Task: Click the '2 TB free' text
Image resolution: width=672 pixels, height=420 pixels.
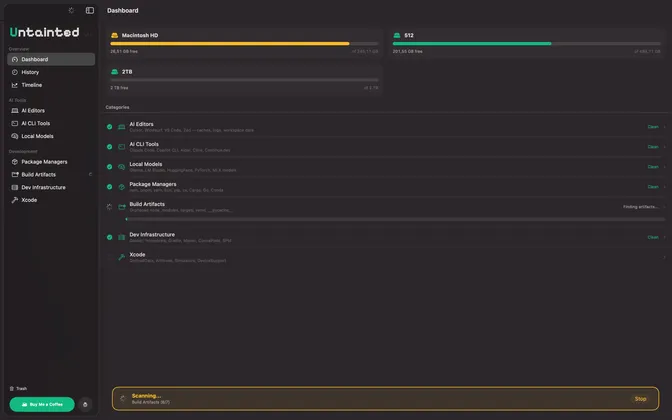Action: click(119, 88)
